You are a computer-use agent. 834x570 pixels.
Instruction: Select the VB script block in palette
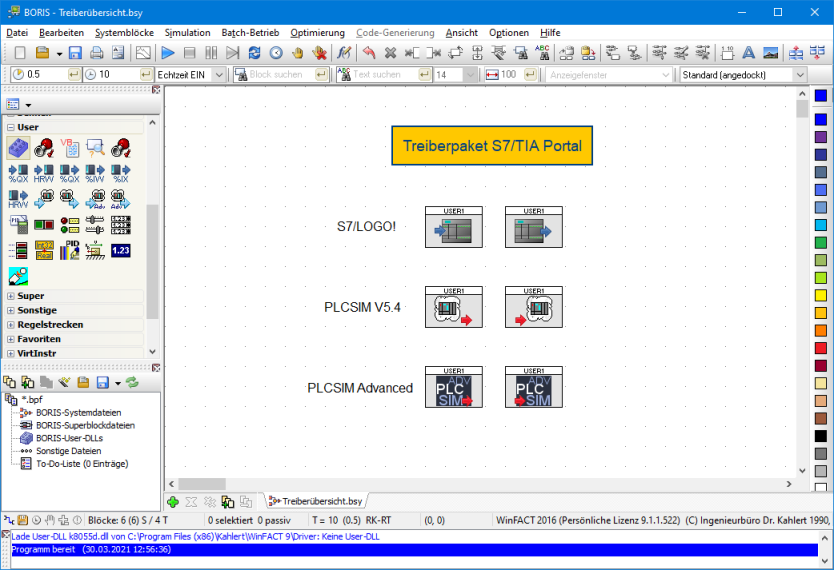coord(70,148)
